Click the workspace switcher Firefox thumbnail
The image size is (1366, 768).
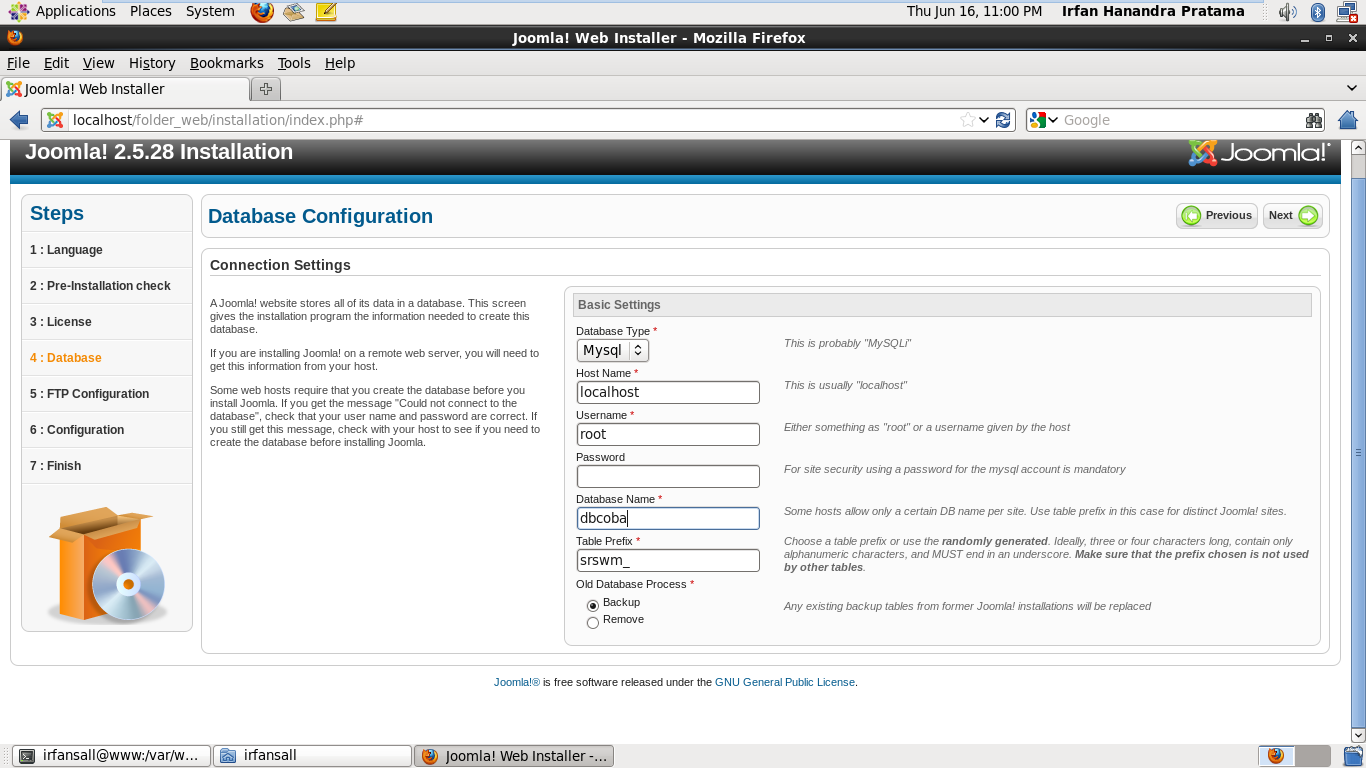(1276, 756)
